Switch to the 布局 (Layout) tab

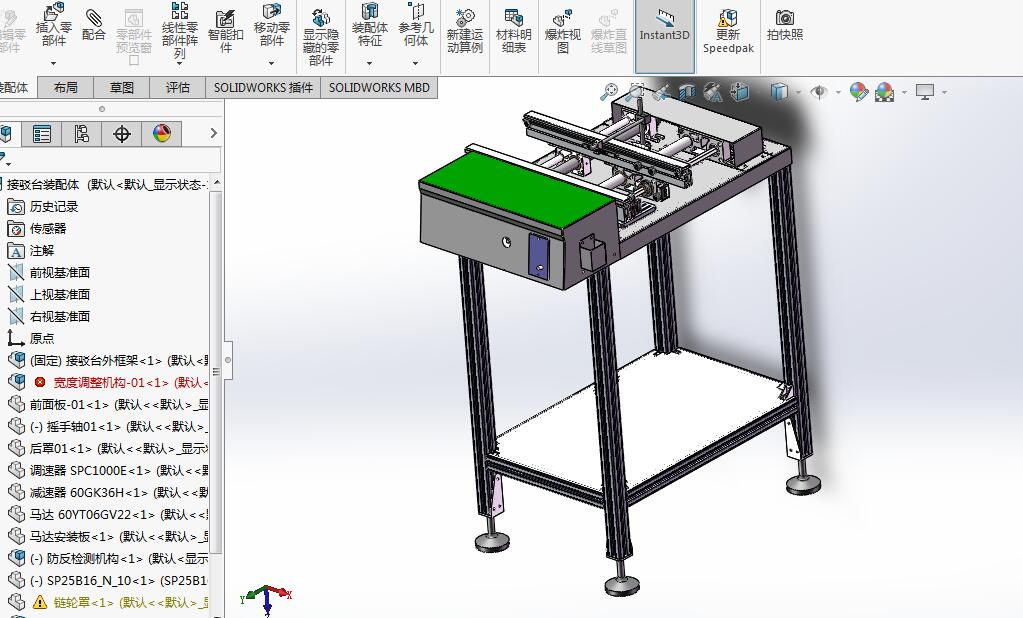click(65, 87)
